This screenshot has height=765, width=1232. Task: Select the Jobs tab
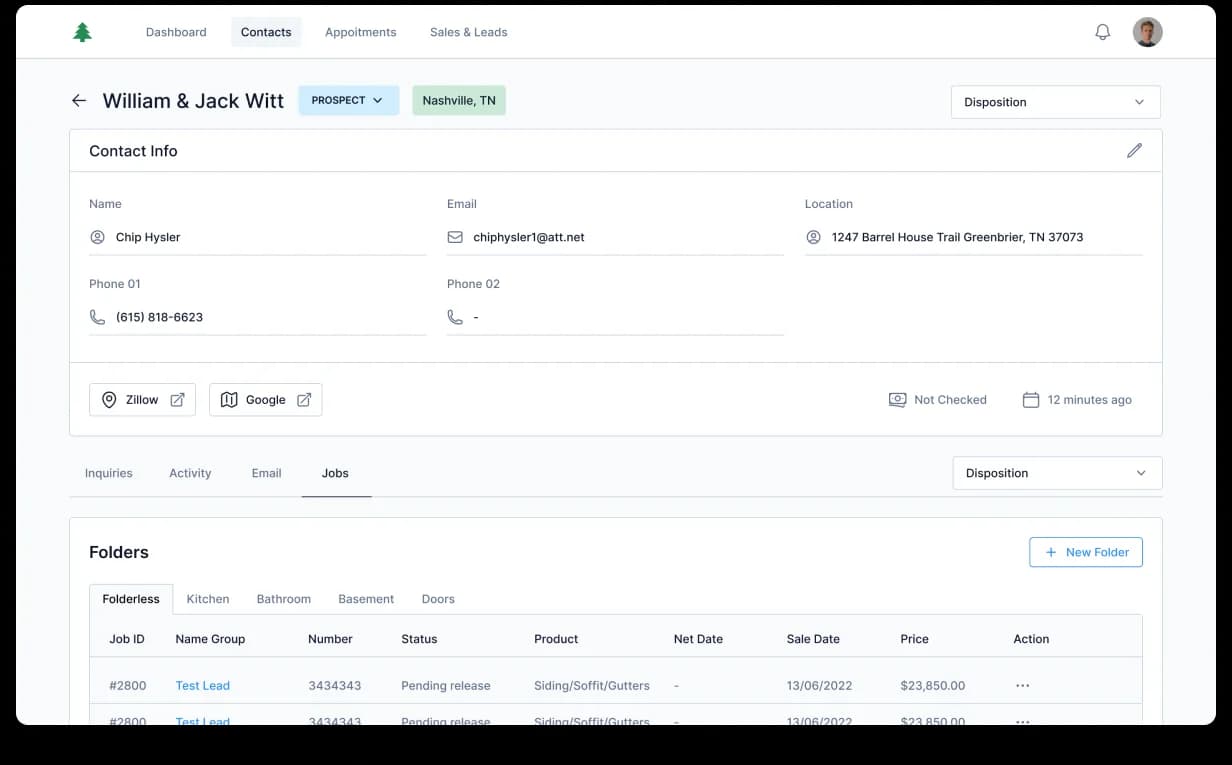335,473
